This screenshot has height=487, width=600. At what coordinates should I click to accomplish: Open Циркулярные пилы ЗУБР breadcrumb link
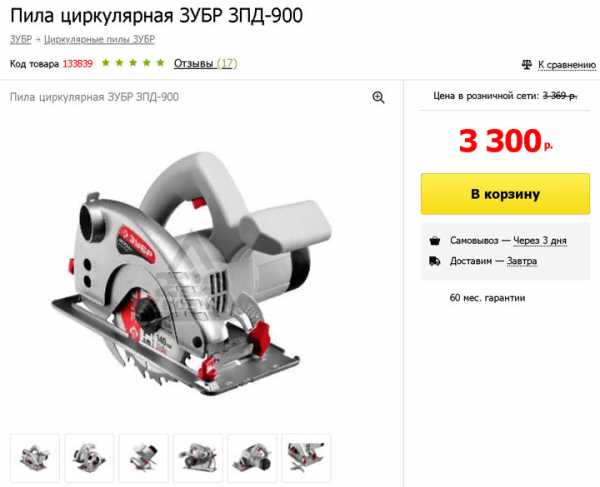click(x=99, y=39)
